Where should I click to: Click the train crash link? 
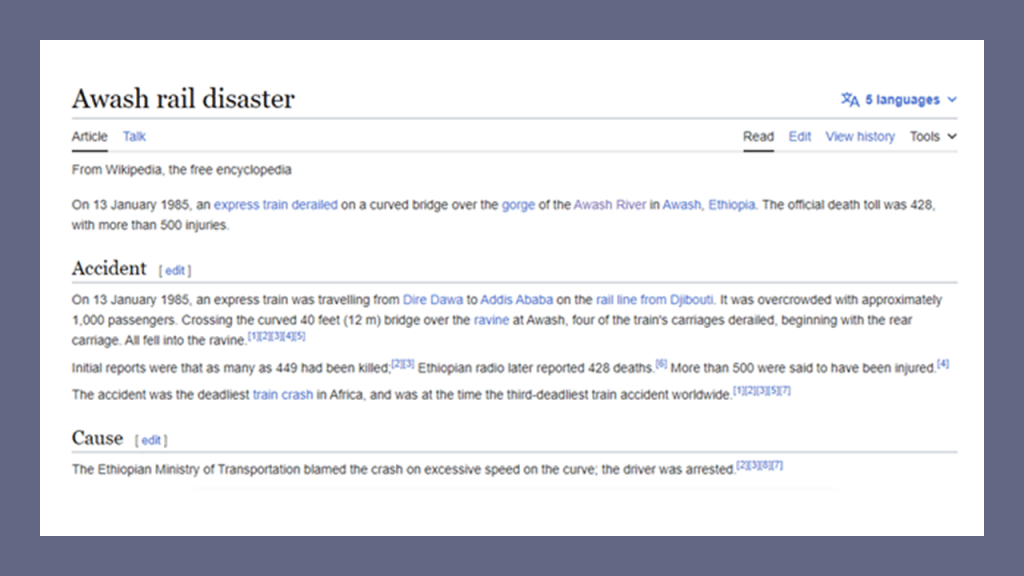(x=282, y=395)
